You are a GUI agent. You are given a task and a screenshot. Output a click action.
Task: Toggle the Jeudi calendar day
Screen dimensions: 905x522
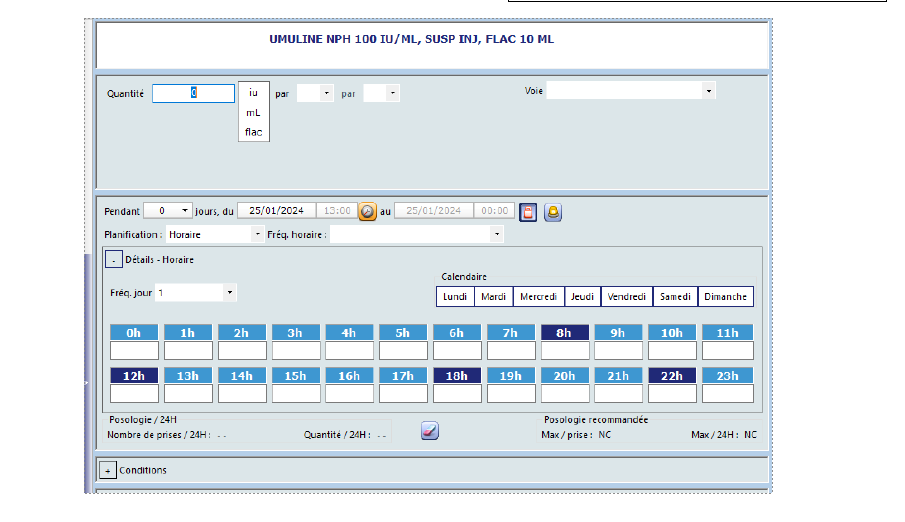click(x=582, y=296)
